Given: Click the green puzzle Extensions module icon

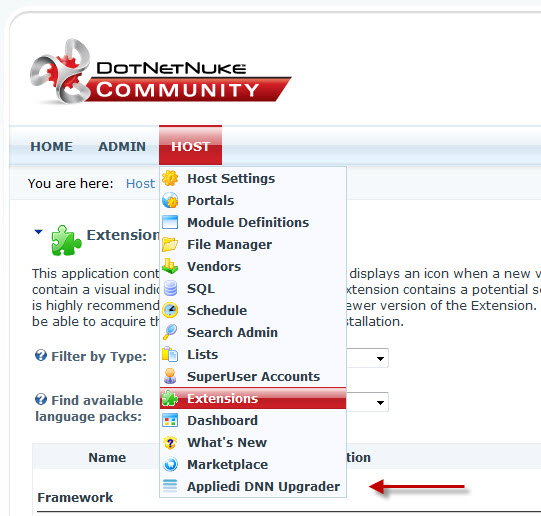Looking at the screenshot, I should pos(66,240).
